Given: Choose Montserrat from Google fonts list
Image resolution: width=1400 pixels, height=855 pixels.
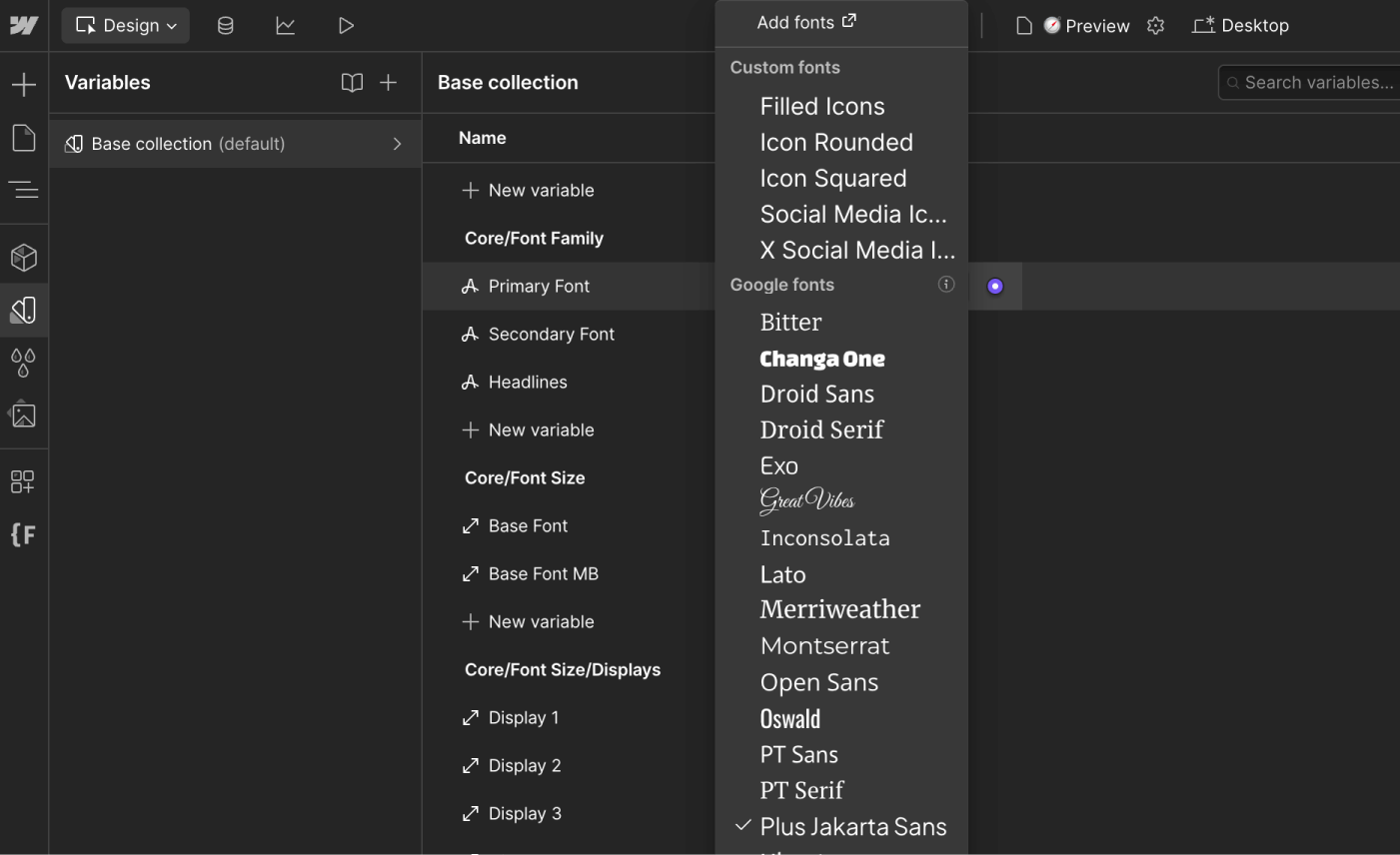Looking at the screenshot, I should [x=824, y=645].
